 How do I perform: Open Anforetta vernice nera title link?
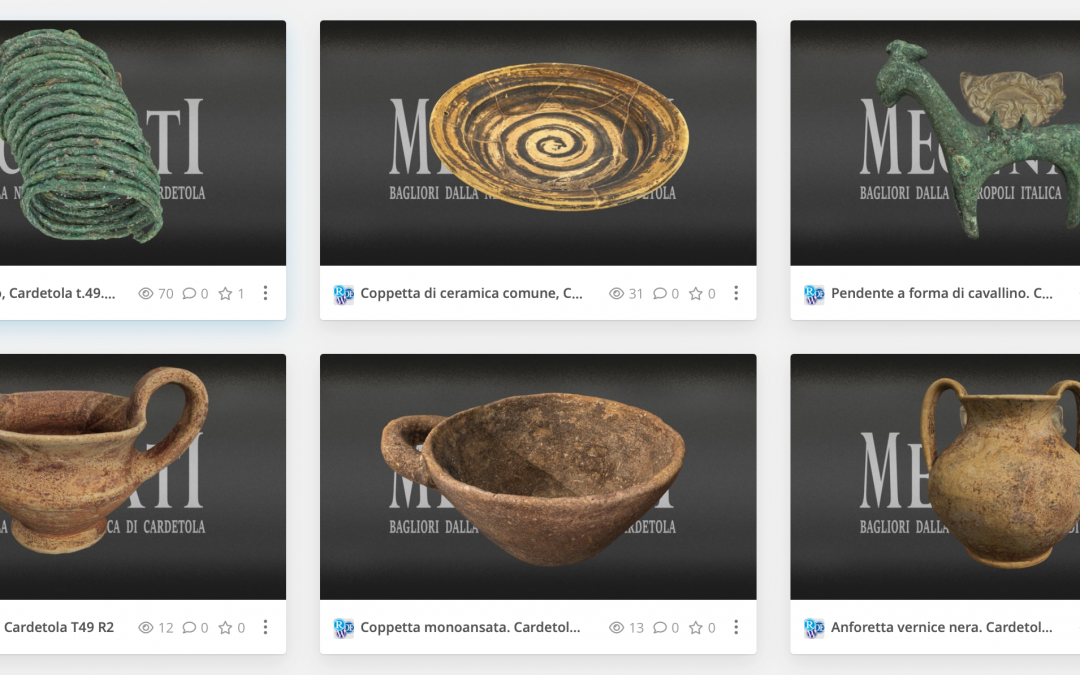[942, 627]
